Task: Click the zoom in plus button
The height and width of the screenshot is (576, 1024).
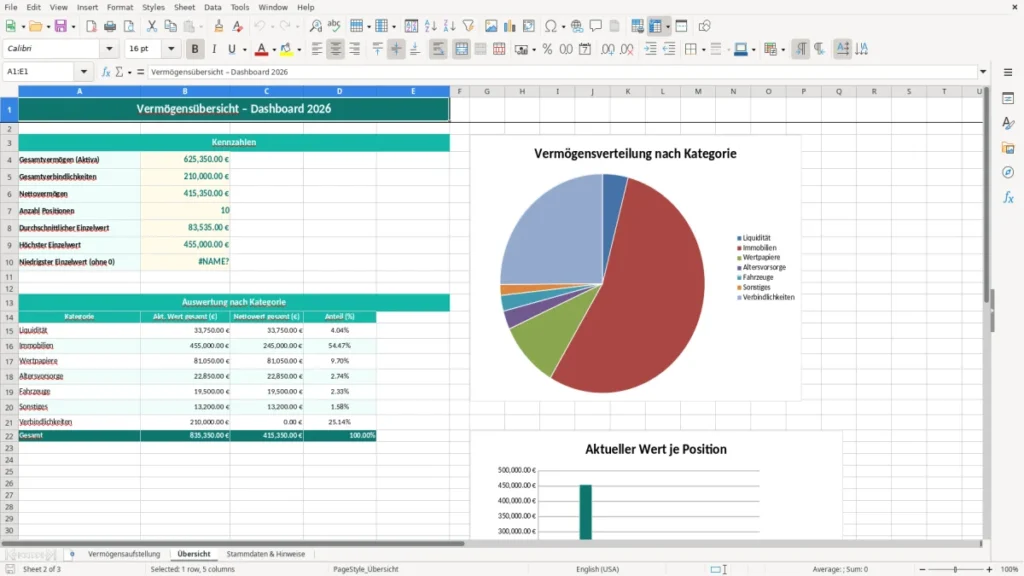Action: pyautogui.click(x=989, y=569)
